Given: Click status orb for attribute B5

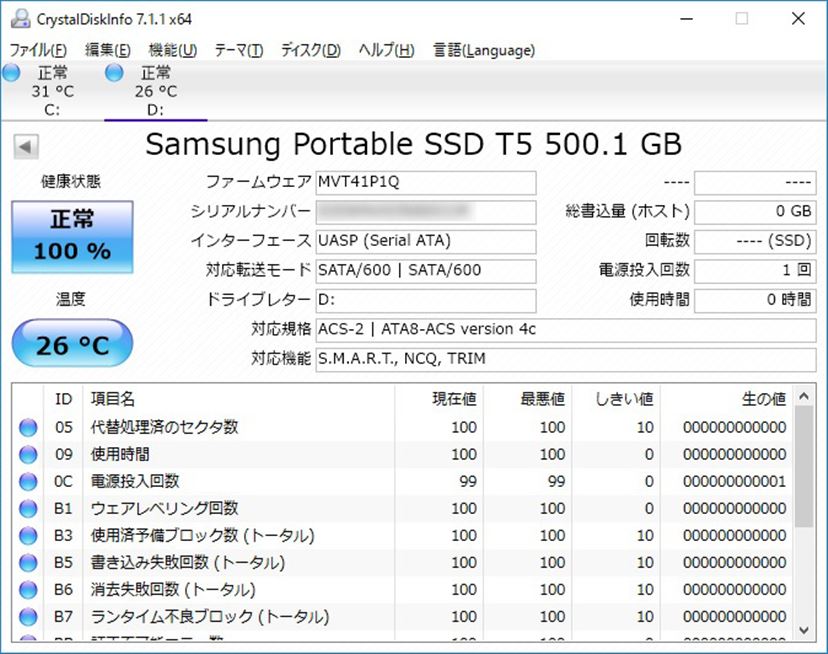Looking at the screenshot, I should pos(28,563).
